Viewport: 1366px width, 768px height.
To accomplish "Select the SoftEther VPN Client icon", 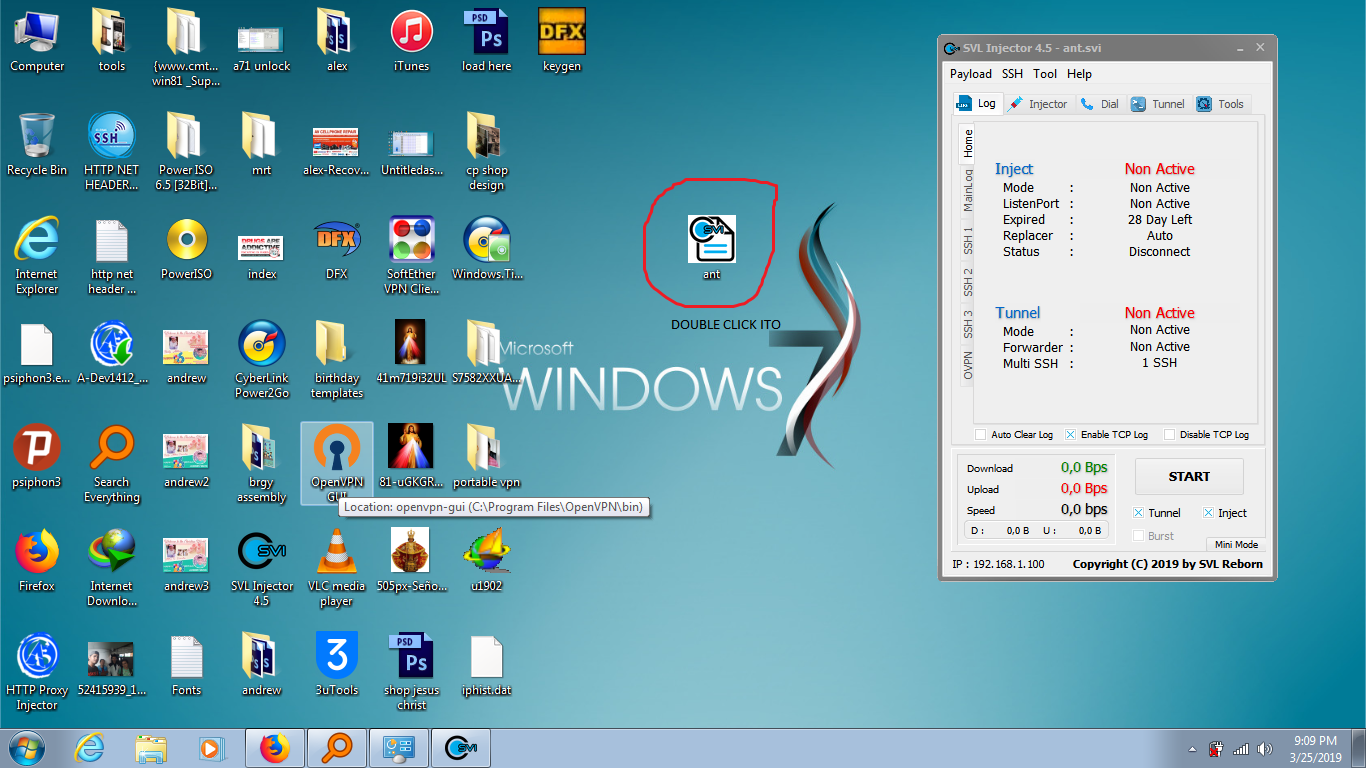I will 411,239.
